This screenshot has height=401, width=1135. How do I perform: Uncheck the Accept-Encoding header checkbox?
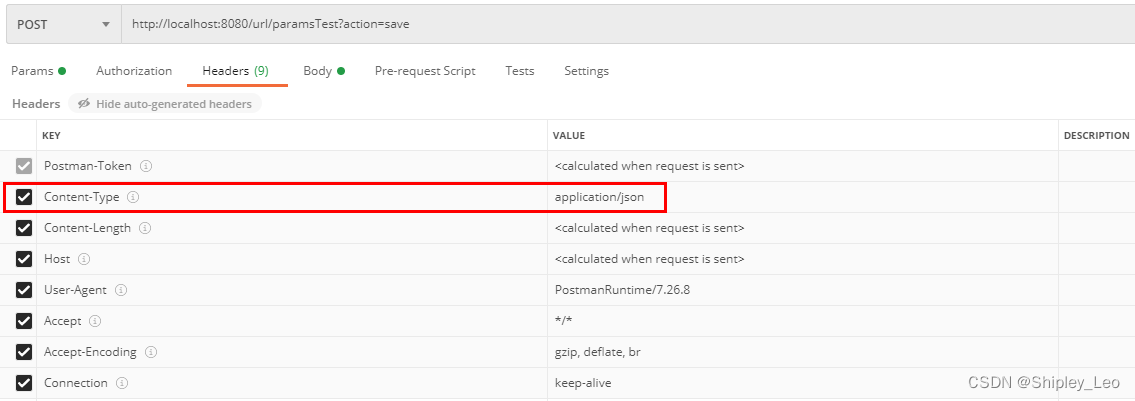coord(24,352)
